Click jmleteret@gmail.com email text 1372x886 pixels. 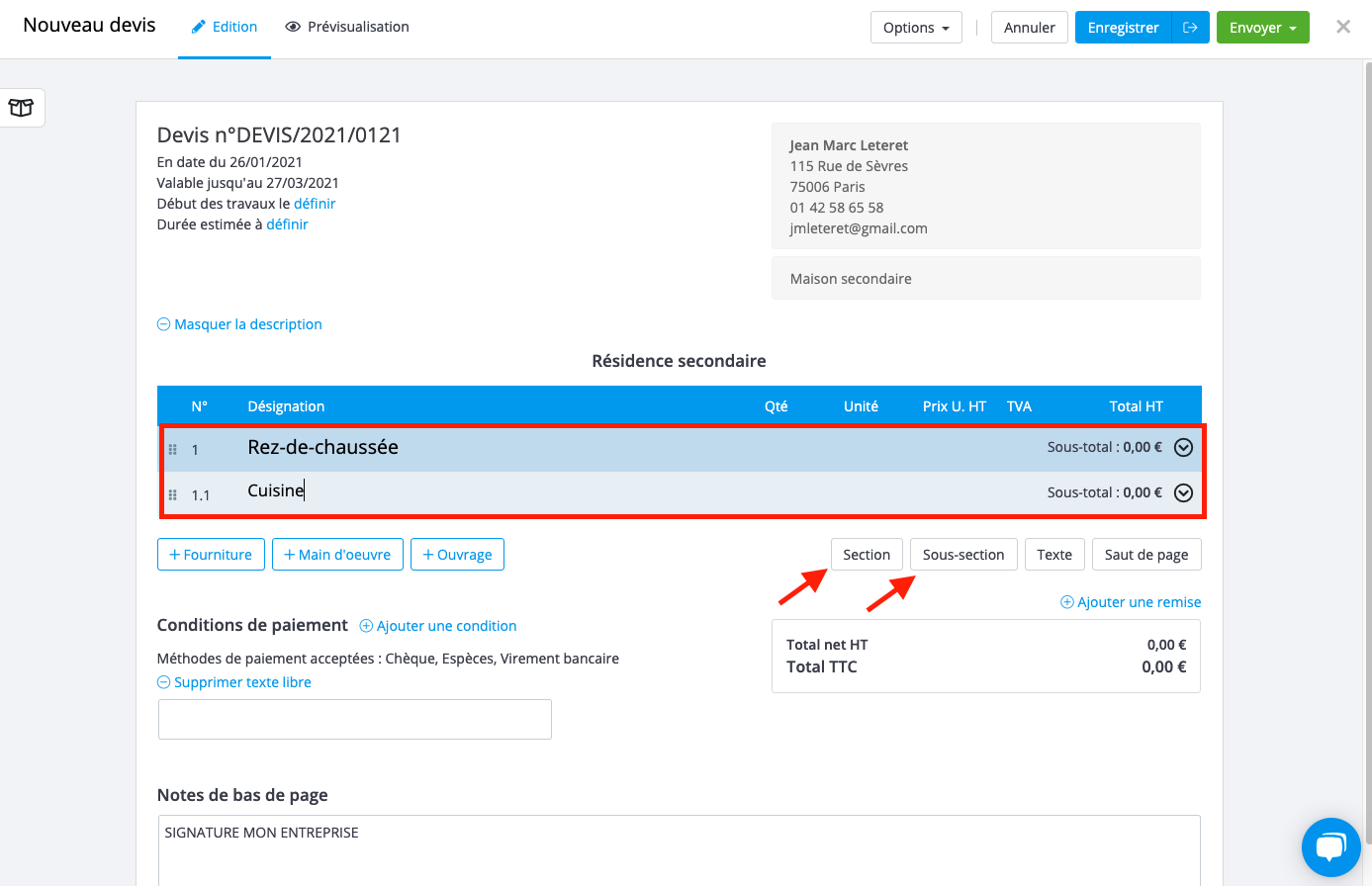[859, 228]
